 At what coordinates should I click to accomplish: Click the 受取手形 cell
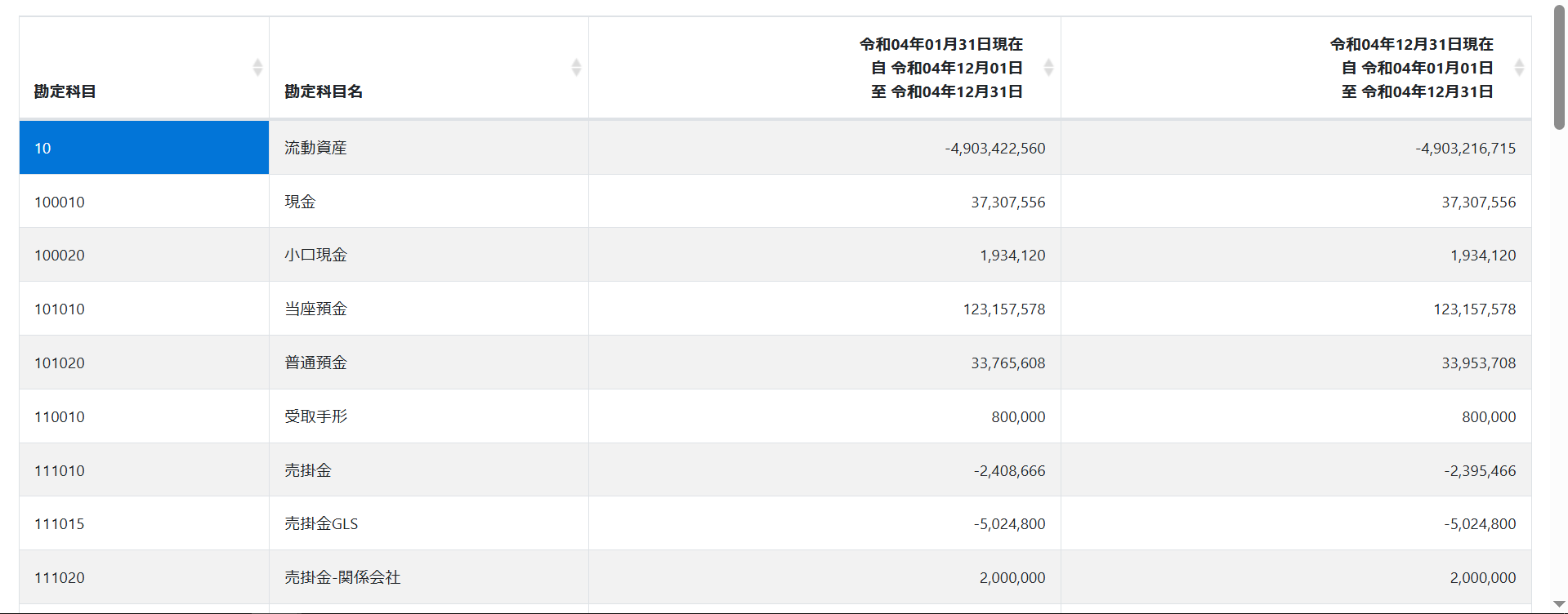(315, 416)
